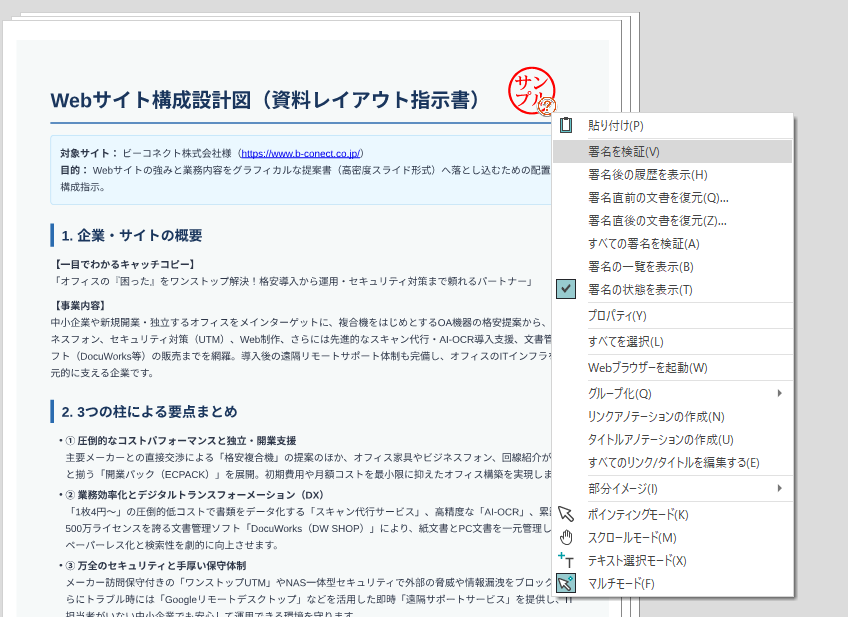
Task: Select the pointing mode arrow icon
Action: (566, 514)
